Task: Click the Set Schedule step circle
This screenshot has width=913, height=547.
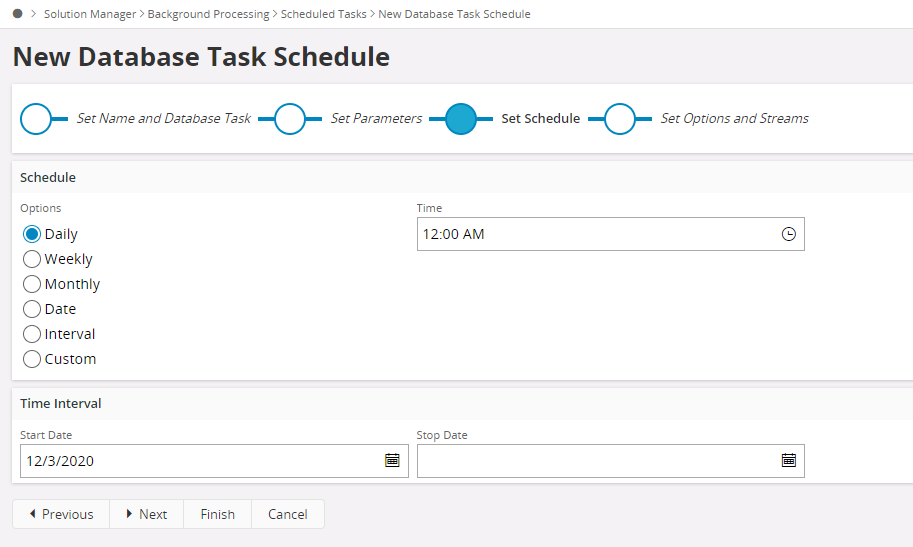Action: (460, 118)
